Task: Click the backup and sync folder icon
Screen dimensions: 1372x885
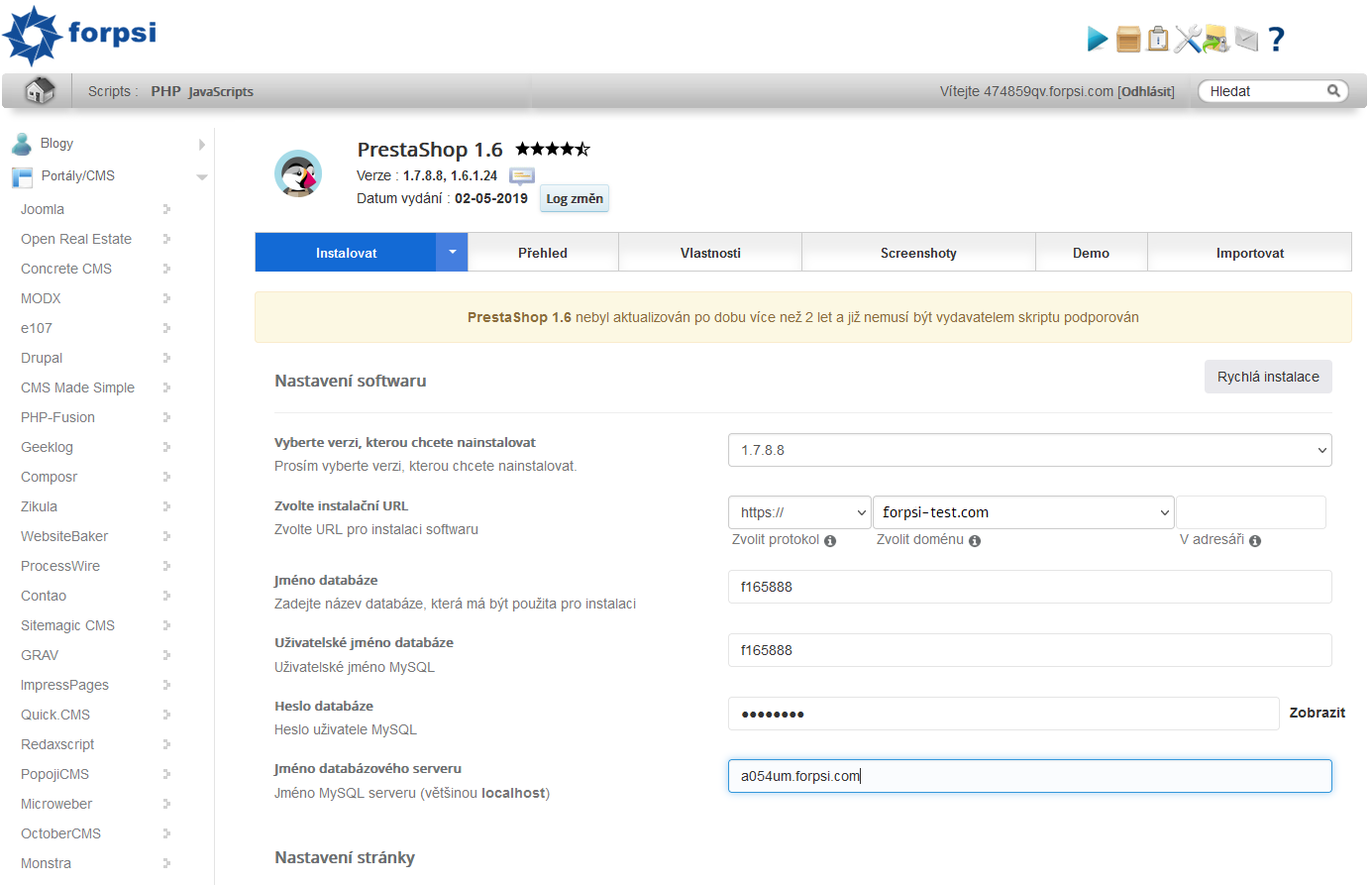Action: click(x=1216, y=39)
